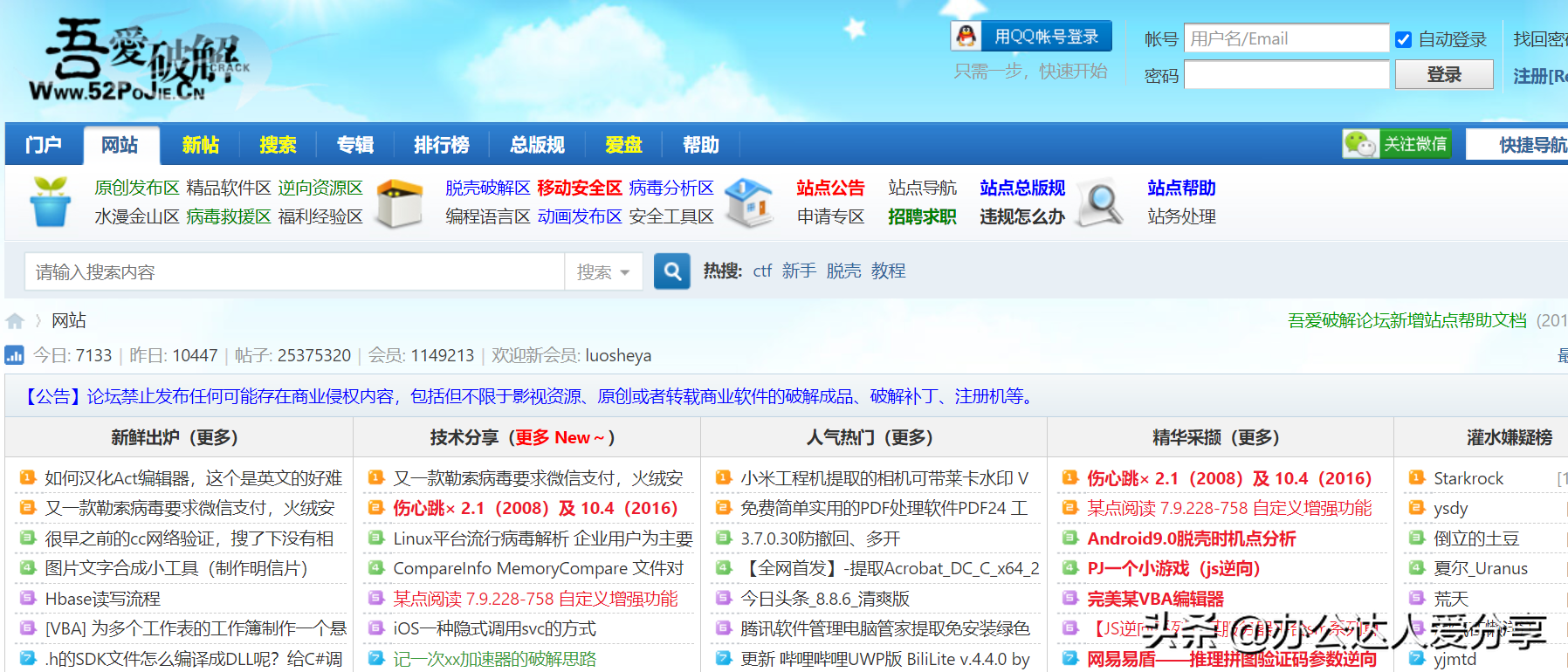The width and height of the screenshot is (1568, 672).
Task: Click the 关注微信 button
Action: click(x=1398, y=144)
